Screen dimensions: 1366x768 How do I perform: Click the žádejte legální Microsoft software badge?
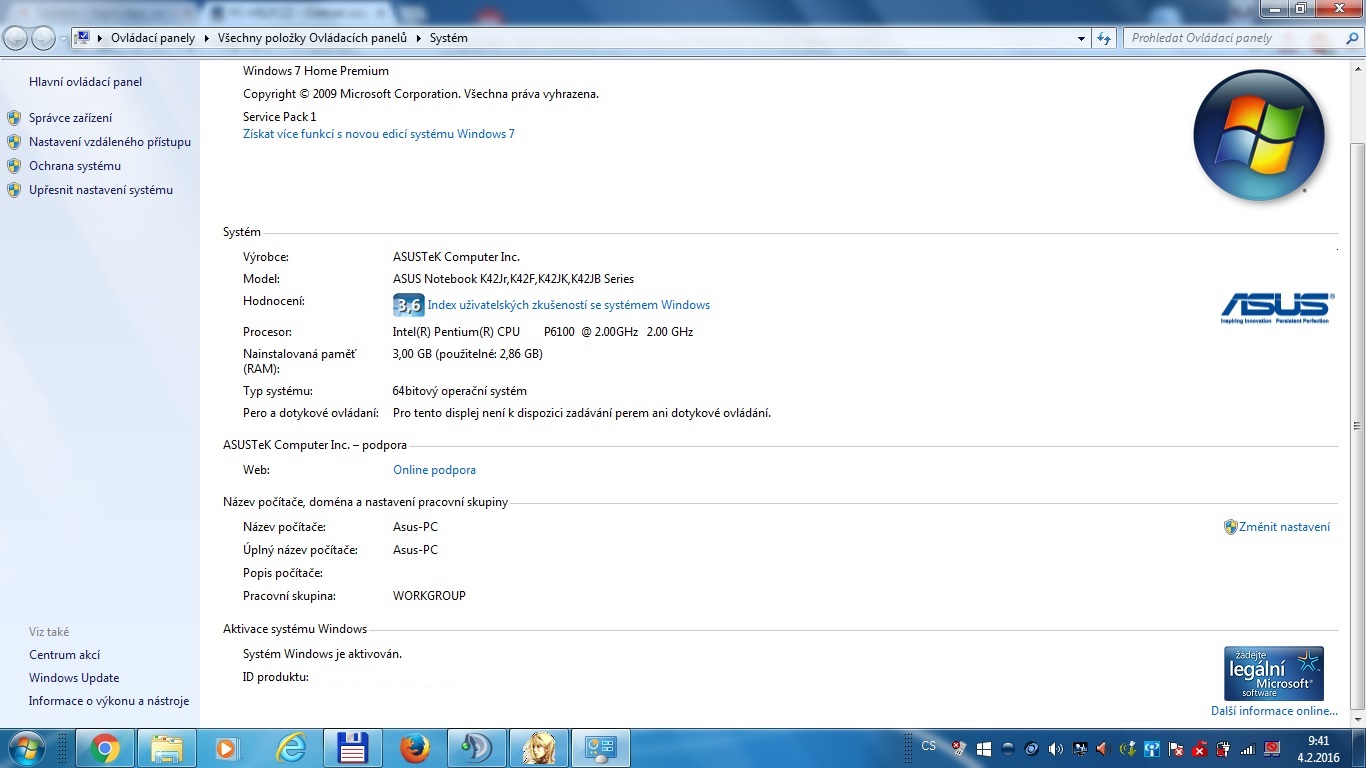(x=1274, y=673)
